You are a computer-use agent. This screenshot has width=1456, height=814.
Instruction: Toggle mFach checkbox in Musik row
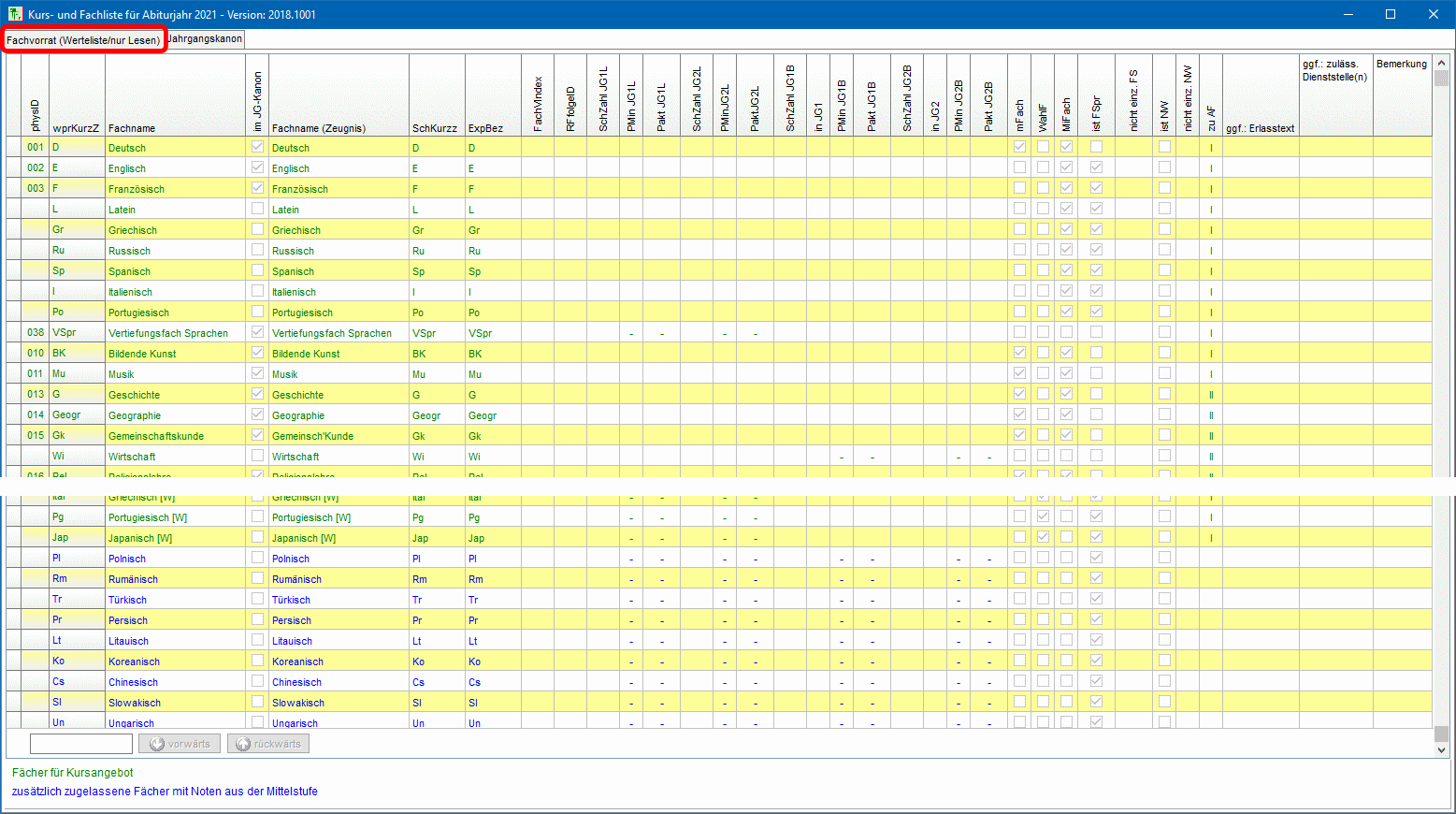1019,373
